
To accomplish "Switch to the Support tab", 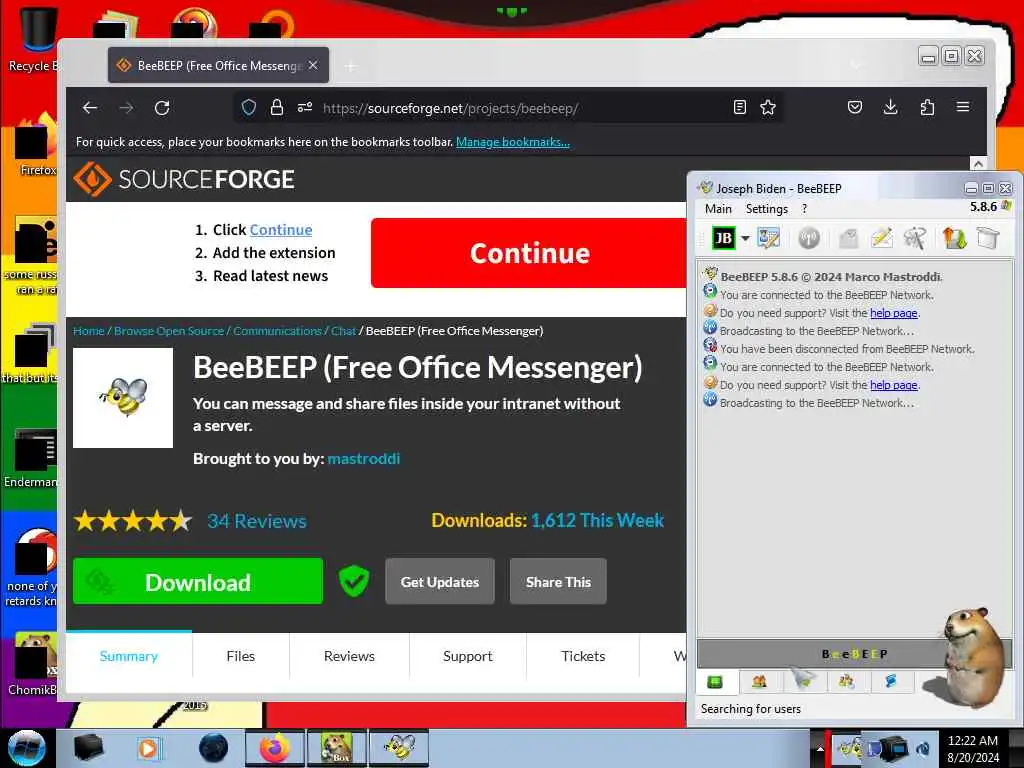I will (x=468, y=656).
